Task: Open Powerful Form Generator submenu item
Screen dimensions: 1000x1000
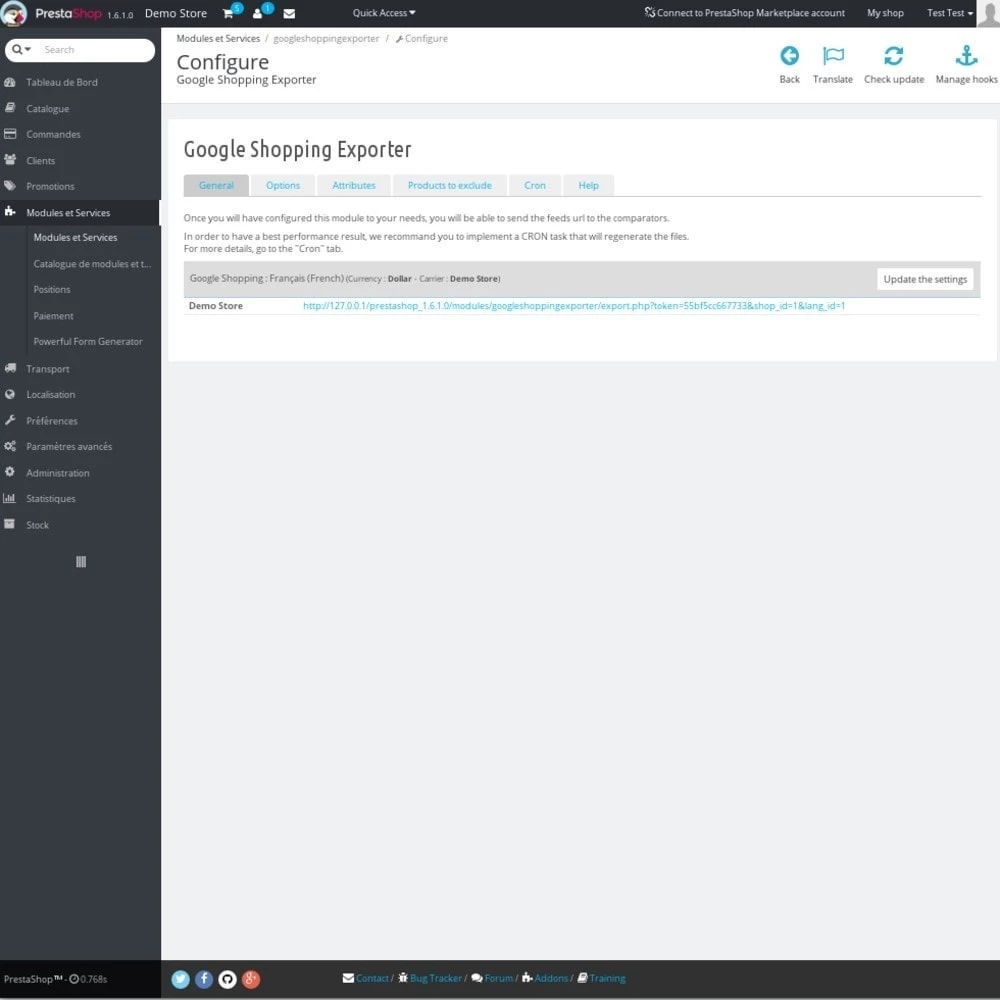Action: [88, 342]
